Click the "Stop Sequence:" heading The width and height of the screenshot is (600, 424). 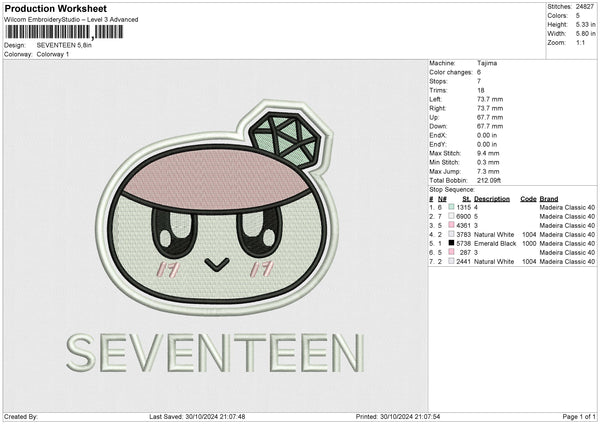pyautogui.click(x=452, y=190)
